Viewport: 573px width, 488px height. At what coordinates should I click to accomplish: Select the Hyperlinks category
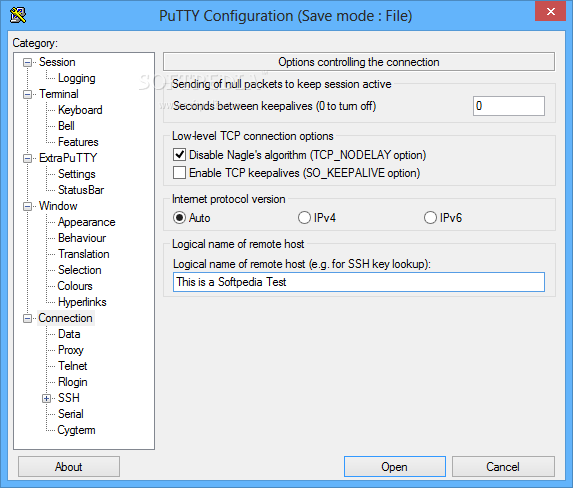(x=82, y=302)
